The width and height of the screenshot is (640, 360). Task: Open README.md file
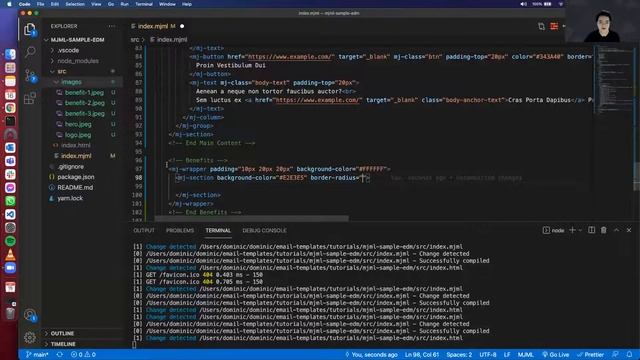(75, 187)
